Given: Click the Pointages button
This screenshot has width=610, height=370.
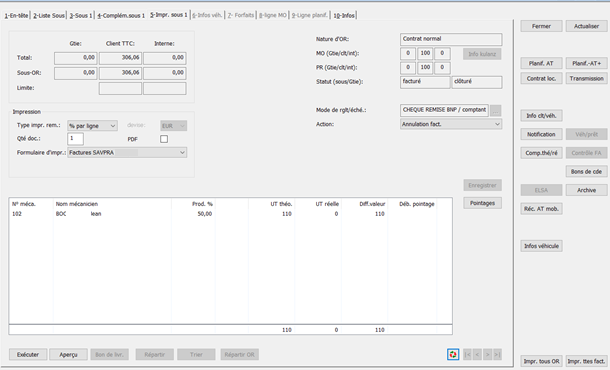Looking at the screenshot, I should [x=482, y=203].
